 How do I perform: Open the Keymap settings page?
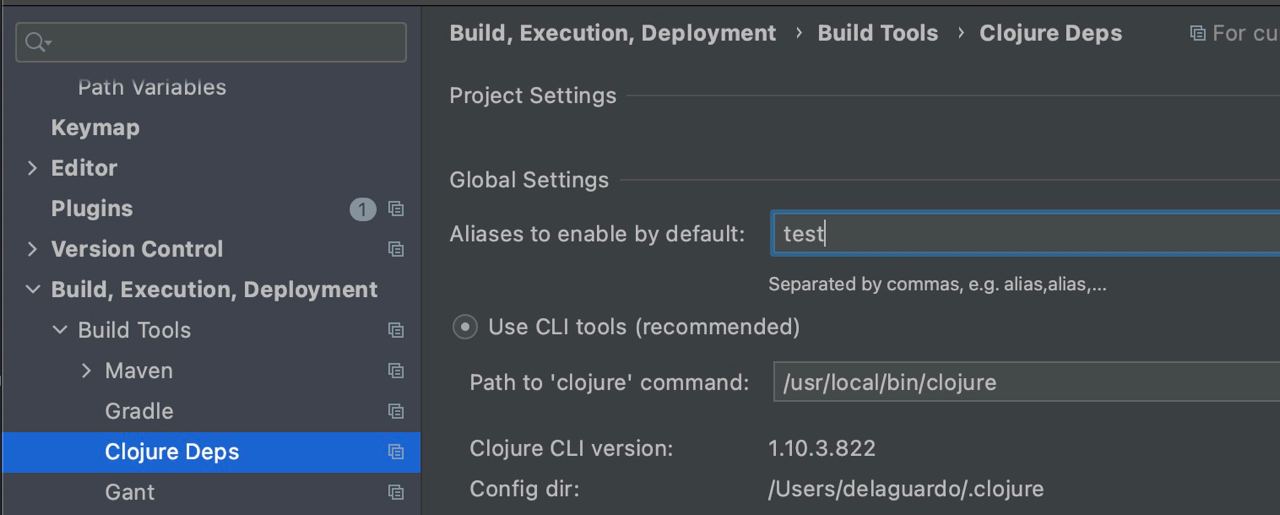(x=95, y=128)
